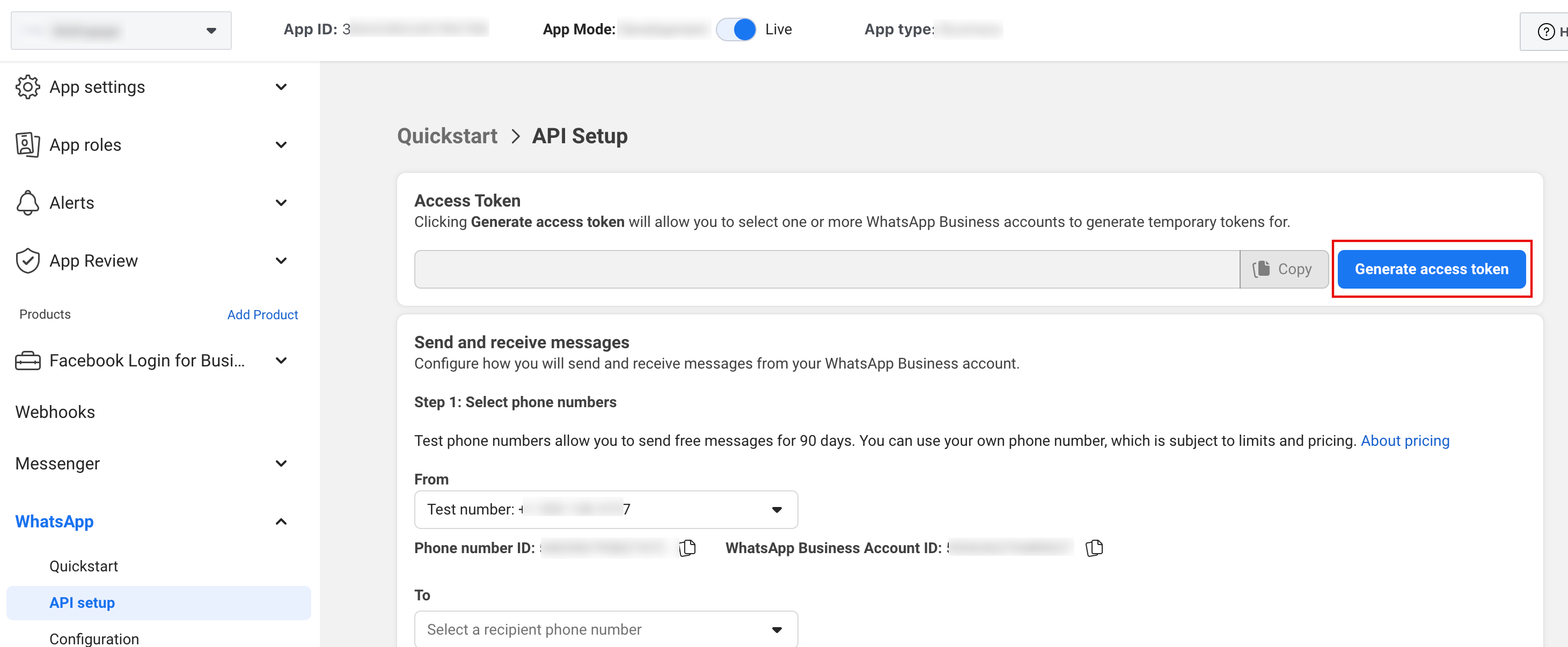Expand the Messenger section chevron

coord(281,463)
